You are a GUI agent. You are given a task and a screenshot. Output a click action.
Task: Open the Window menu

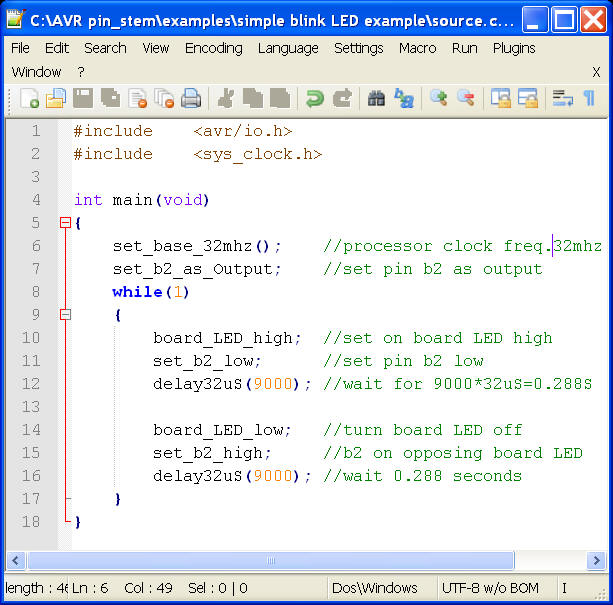pos(36,72)
